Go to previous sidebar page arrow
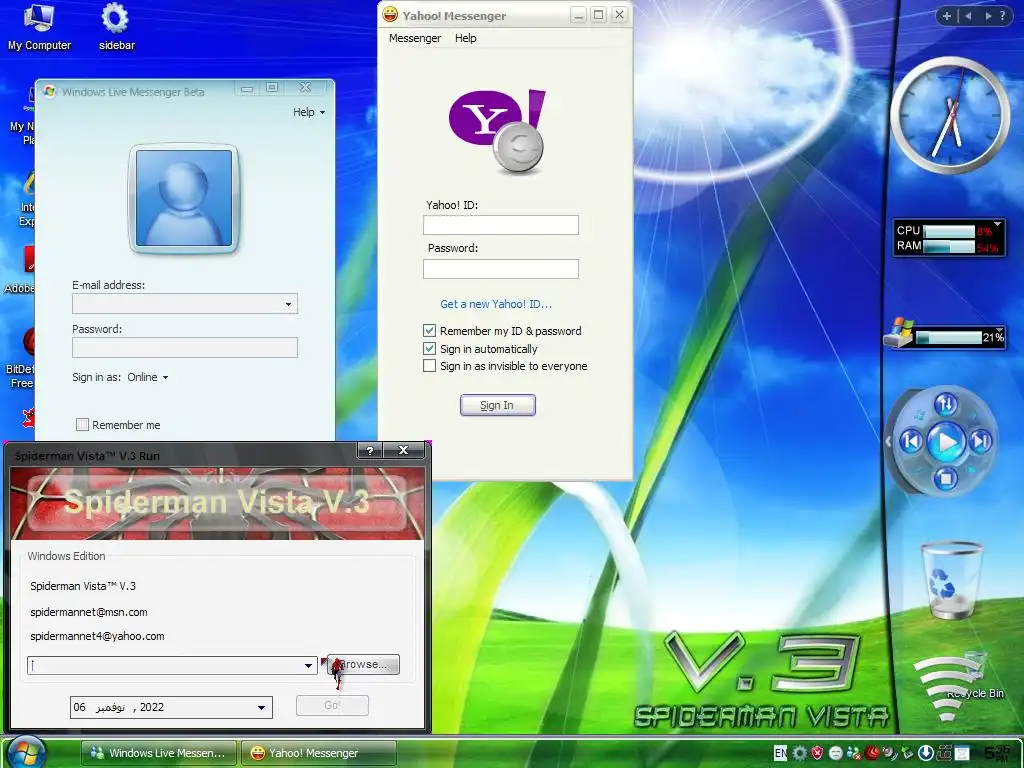 pyautogui.click(x=968, y=16)
